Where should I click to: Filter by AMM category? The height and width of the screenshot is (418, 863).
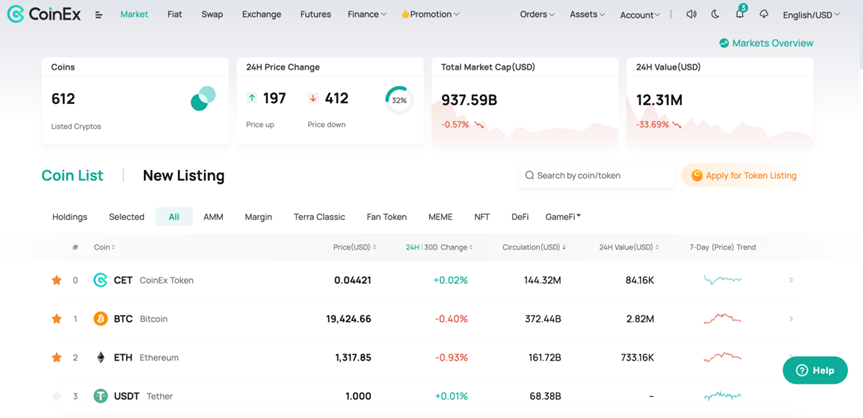pos(214,217)
